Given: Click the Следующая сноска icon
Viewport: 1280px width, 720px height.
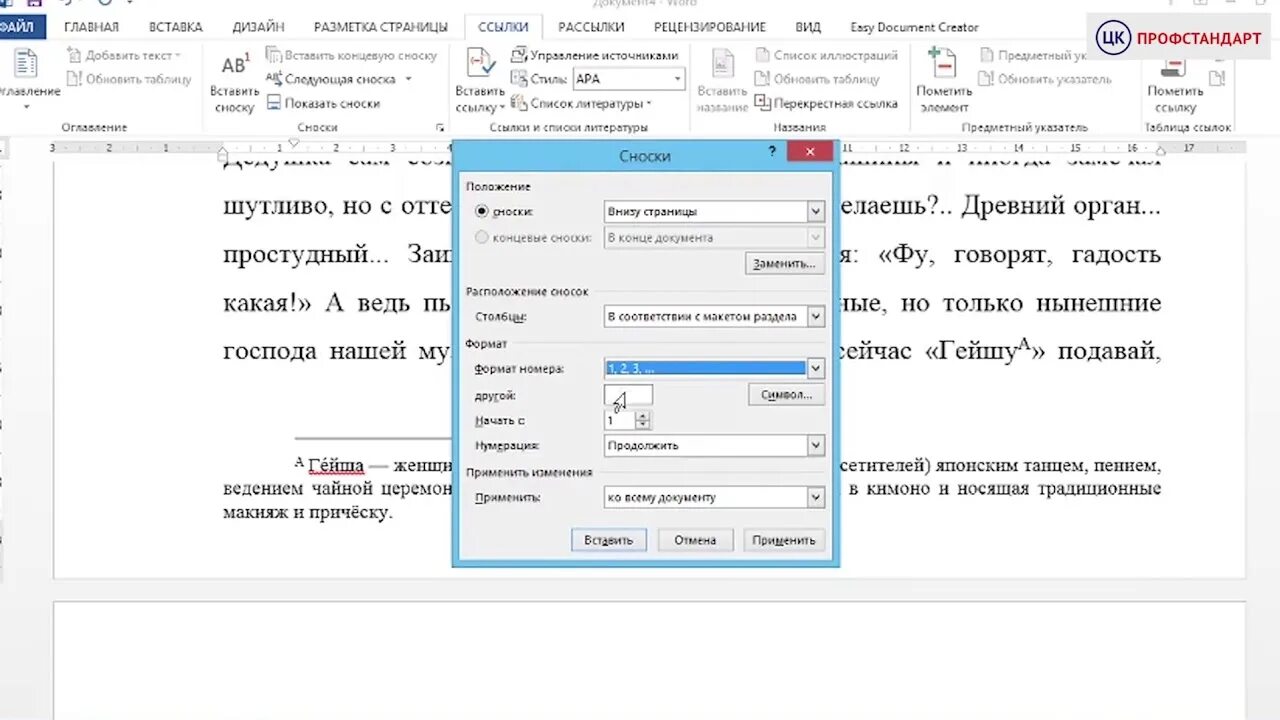Looking at the screenshot, I should click(274, 79).
